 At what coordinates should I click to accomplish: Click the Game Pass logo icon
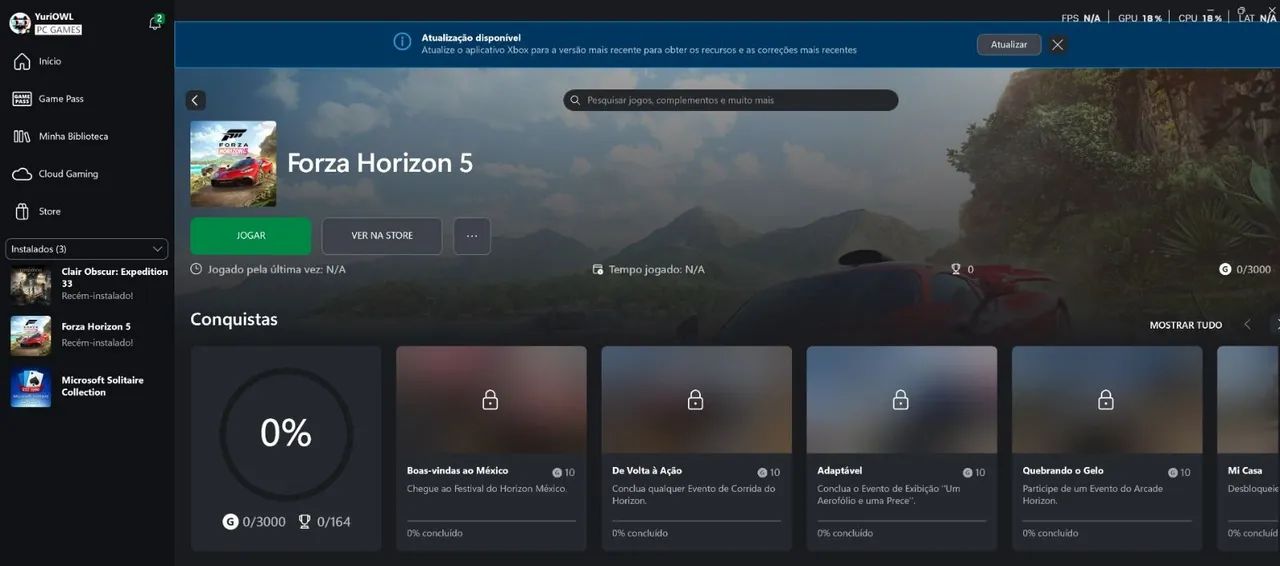pyautogui.click(x=22, y=99)
